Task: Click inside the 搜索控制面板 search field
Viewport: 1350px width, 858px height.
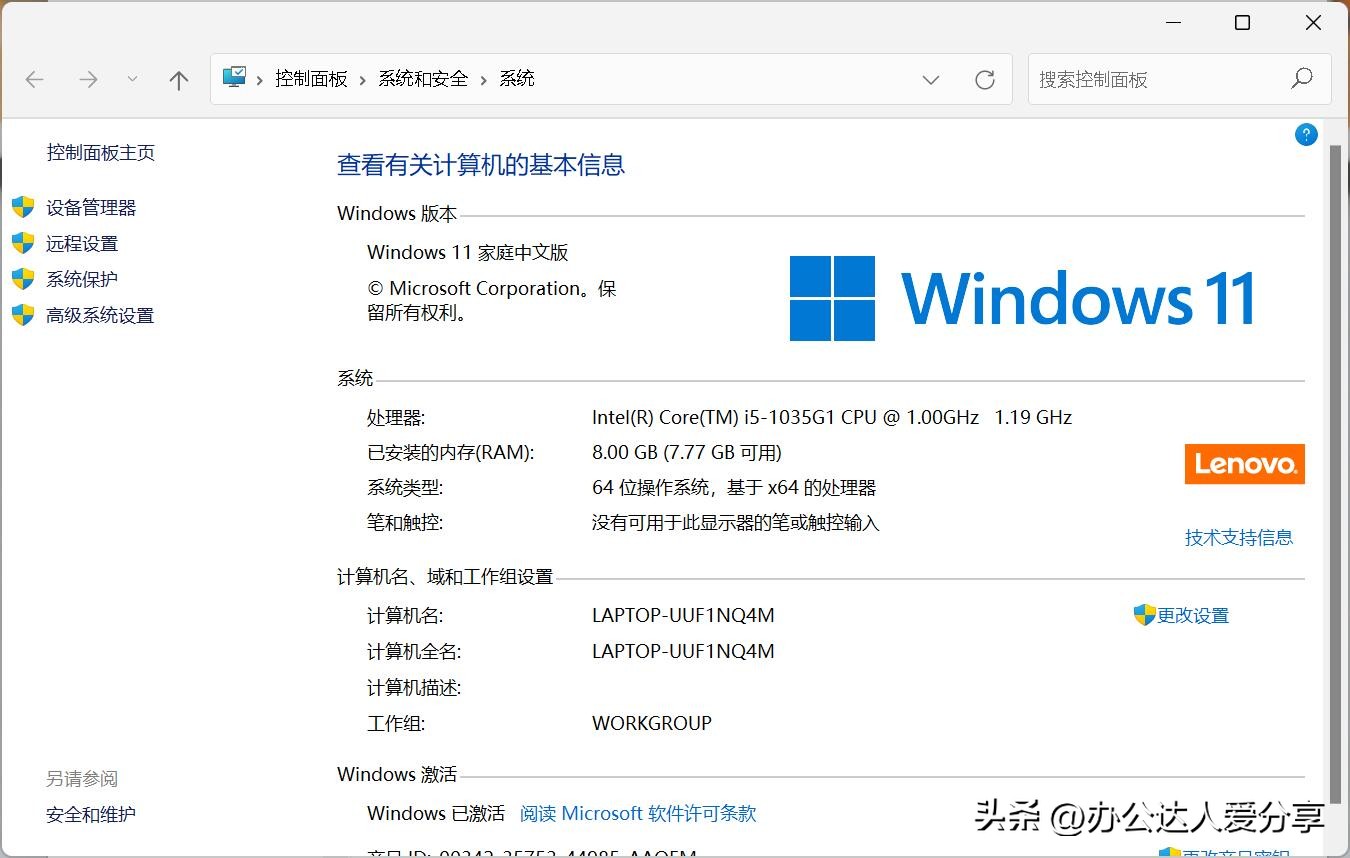Action: [1150, 79]
